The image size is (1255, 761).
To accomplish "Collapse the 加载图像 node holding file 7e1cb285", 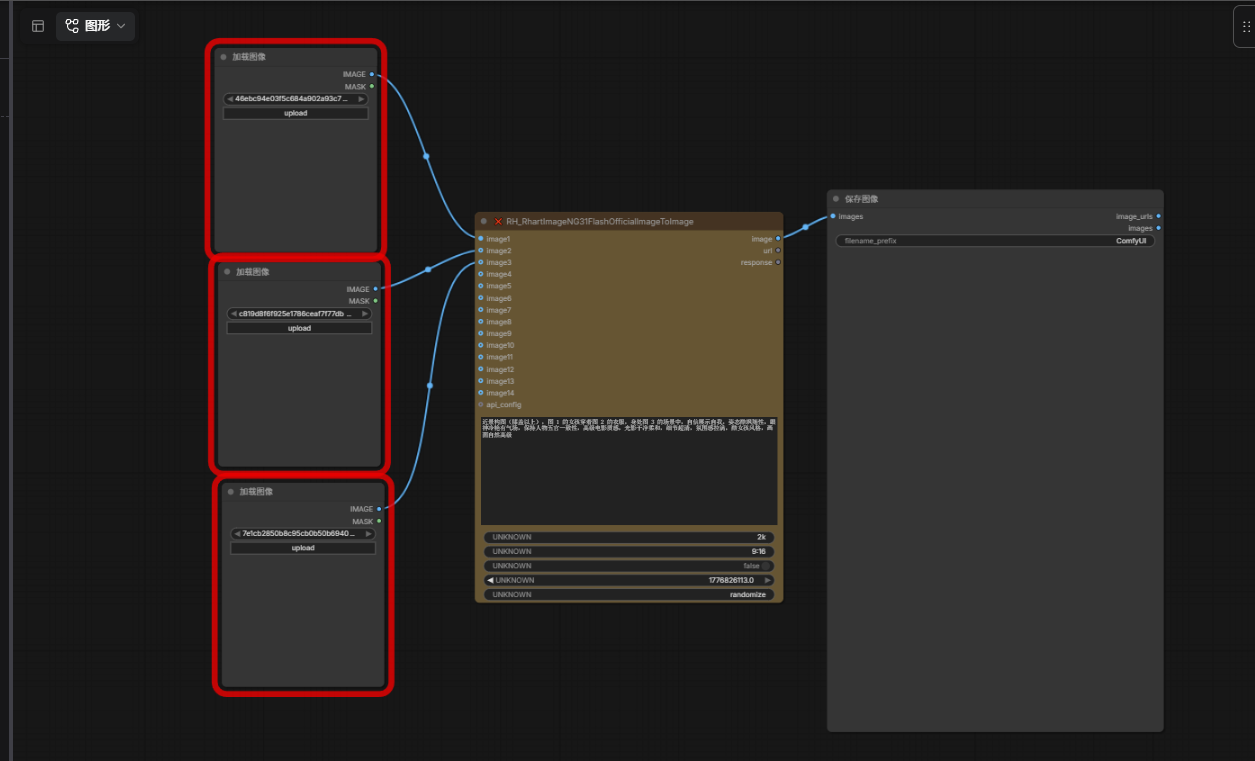I will (x=231, y=492).
